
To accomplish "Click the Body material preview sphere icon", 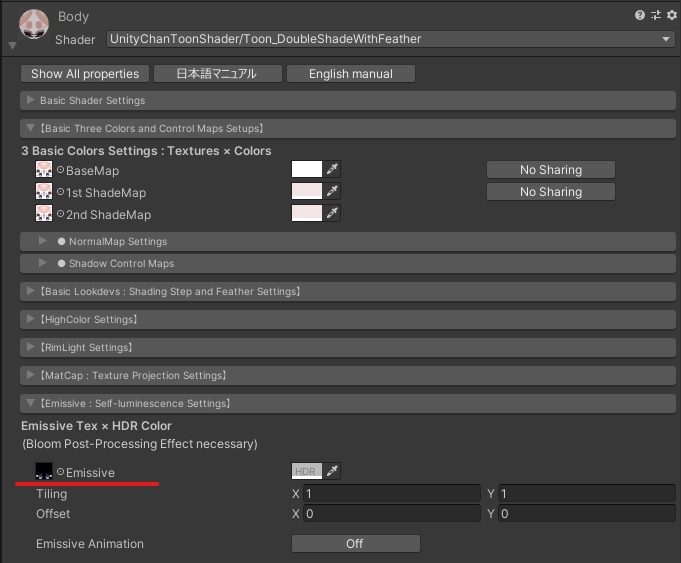I will click(x=33, y=24).
